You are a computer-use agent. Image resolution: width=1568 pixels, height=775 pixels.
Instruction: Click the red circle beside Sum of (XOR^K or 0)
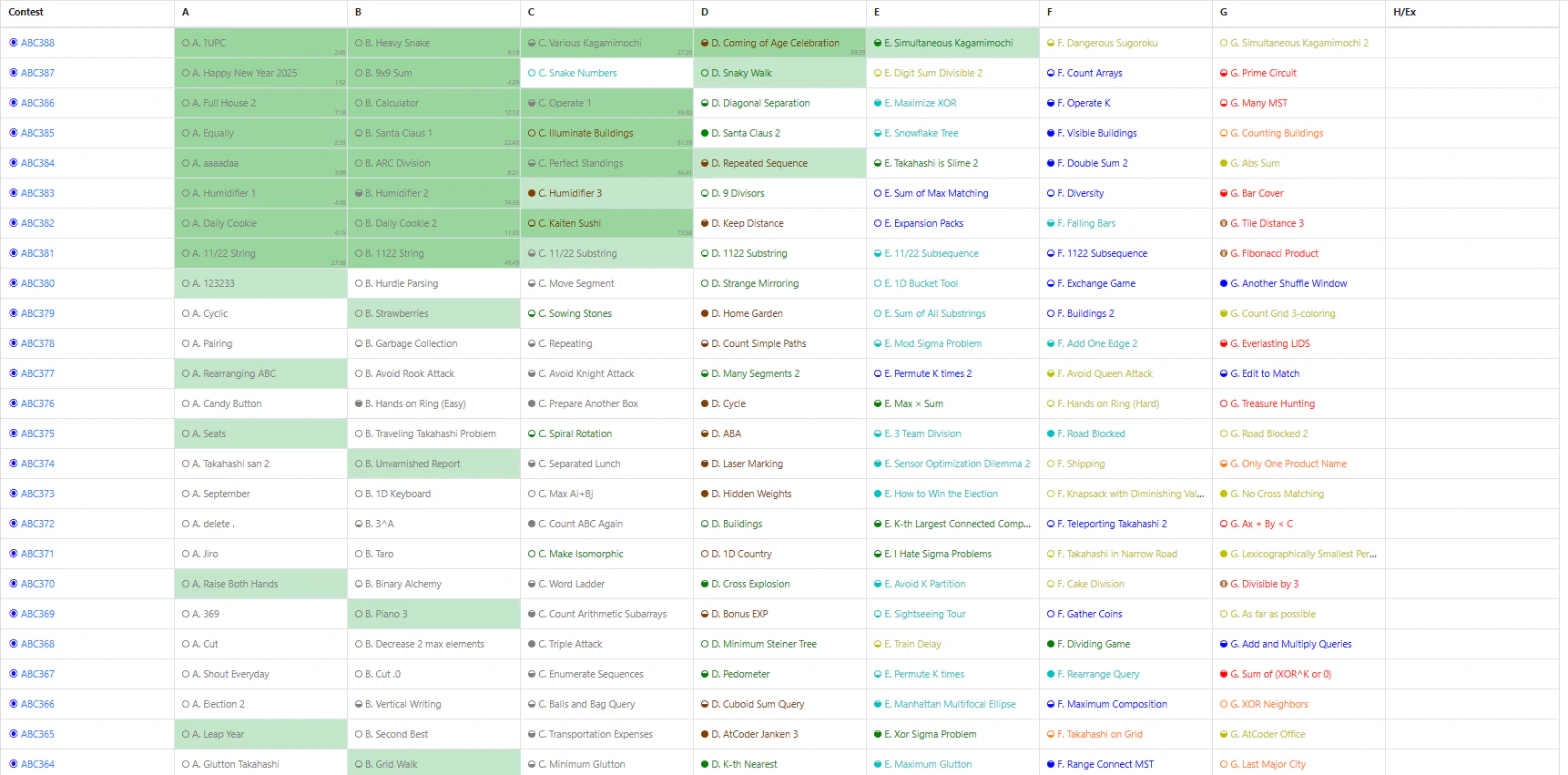1224,674
